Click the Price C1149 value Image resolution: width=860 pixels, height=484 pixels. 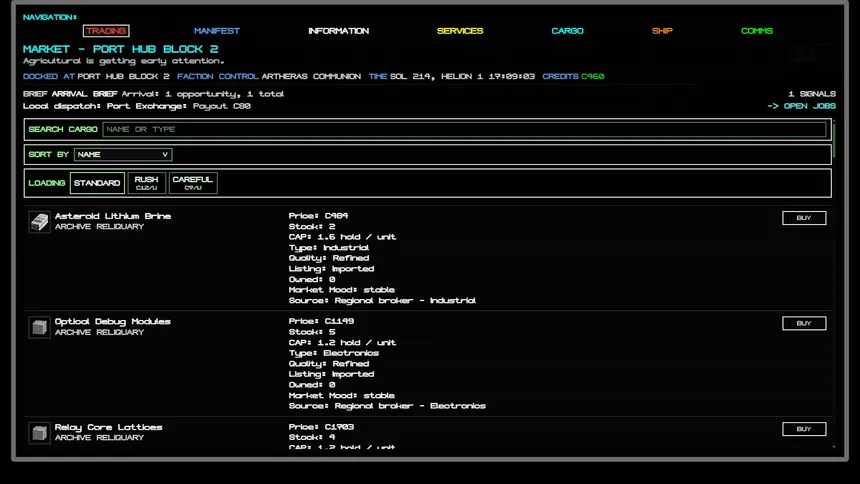pyautogui.click(x=321, y=321)
